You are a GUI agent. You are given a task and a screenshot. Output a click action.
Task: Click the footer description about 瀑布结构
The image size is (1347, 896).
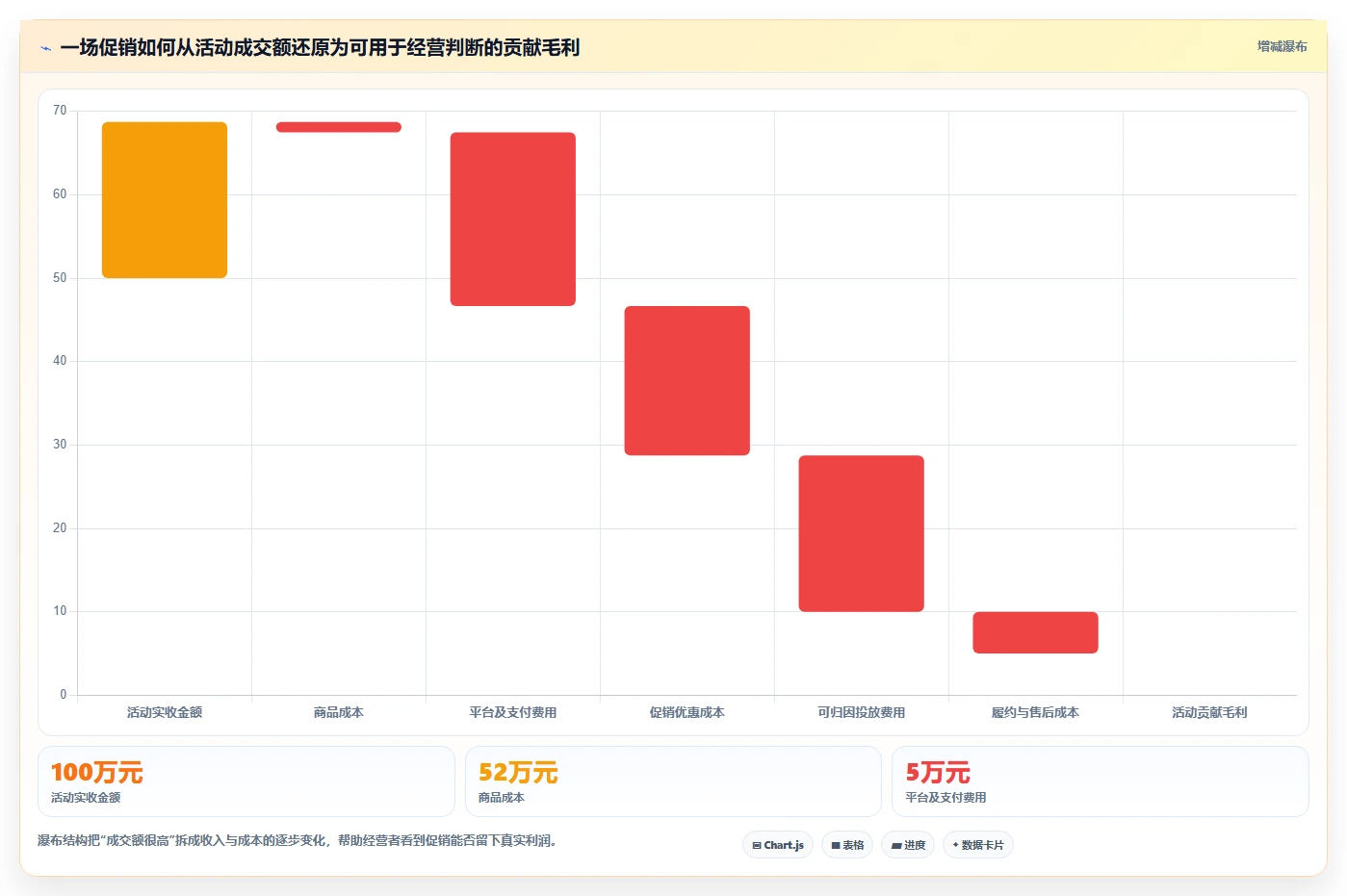click(x=298, y=840)
